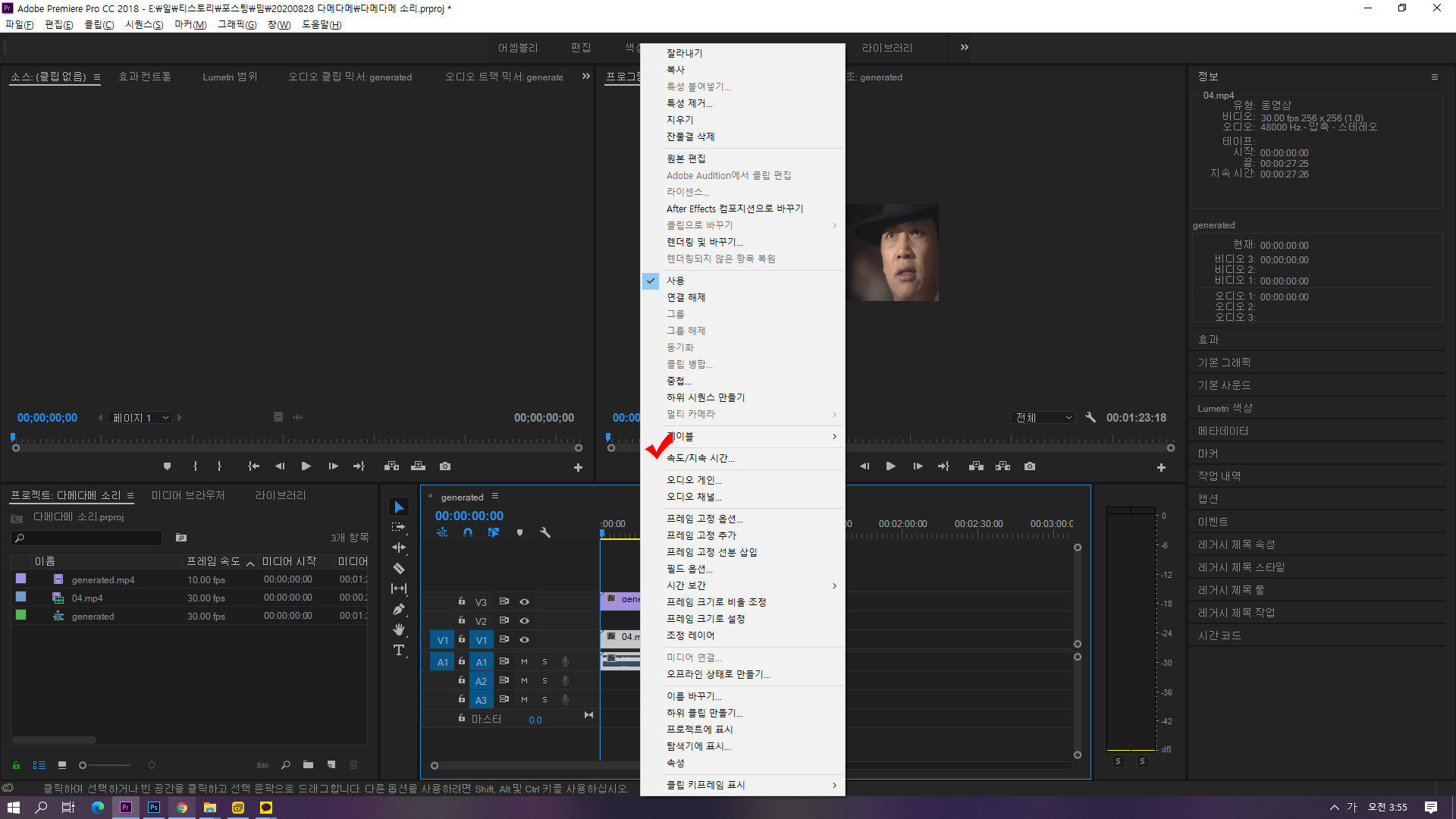Select 04.mp4 in project panel
The height and width of the screenshot is (819, 1456).
click(x=87, y=598)
